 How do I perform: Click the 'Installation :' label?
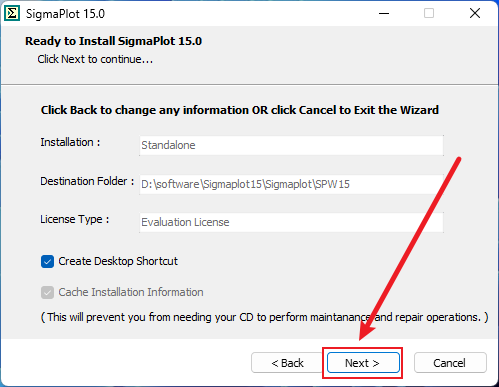point(70,142)
